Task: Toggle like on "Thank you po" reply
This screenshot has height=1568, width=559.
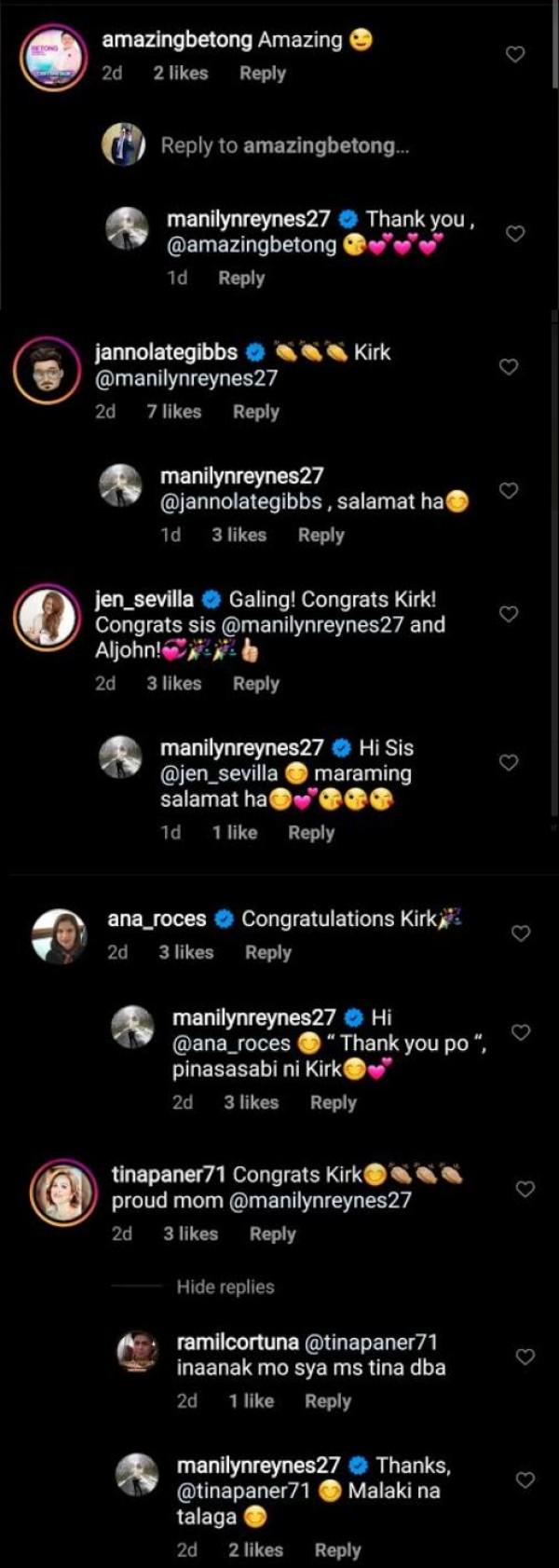Action: (x=521, y=1032)
